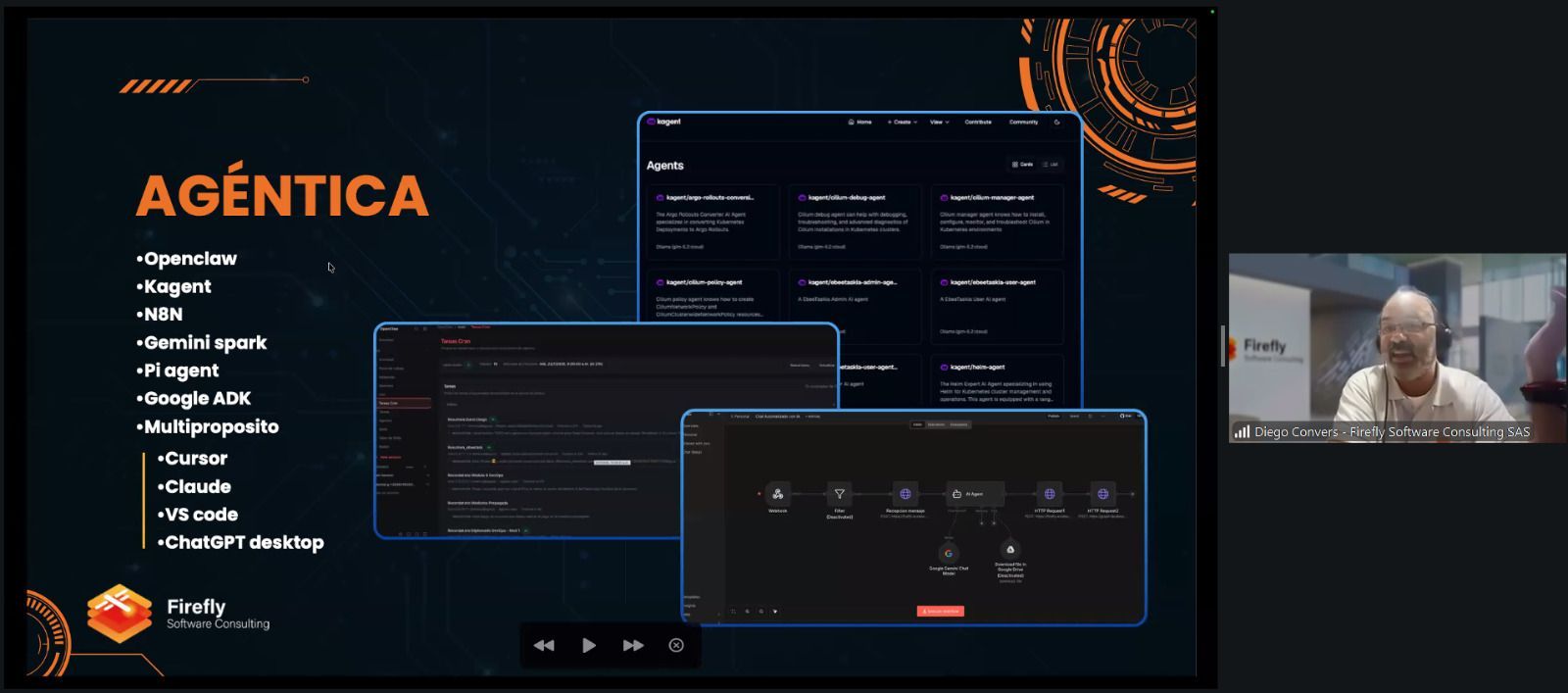Select Tareas Cron in Openclaw sidebar
This screenshot has height=693, width=1568.
point(404,403)
